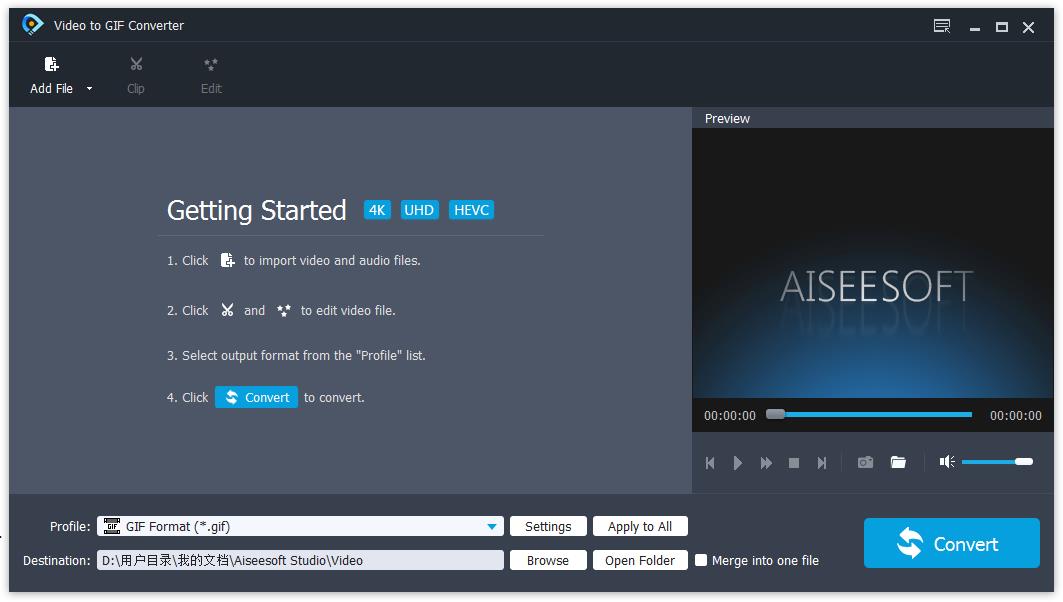
Task: Take a snapshot of the preview
Action: (x=865, y=462)
